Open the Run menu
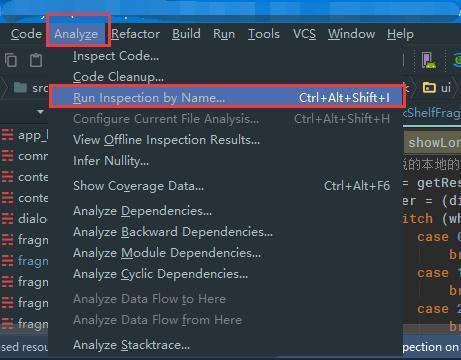This screenshot has width=461, height=360. pos(224,34)
